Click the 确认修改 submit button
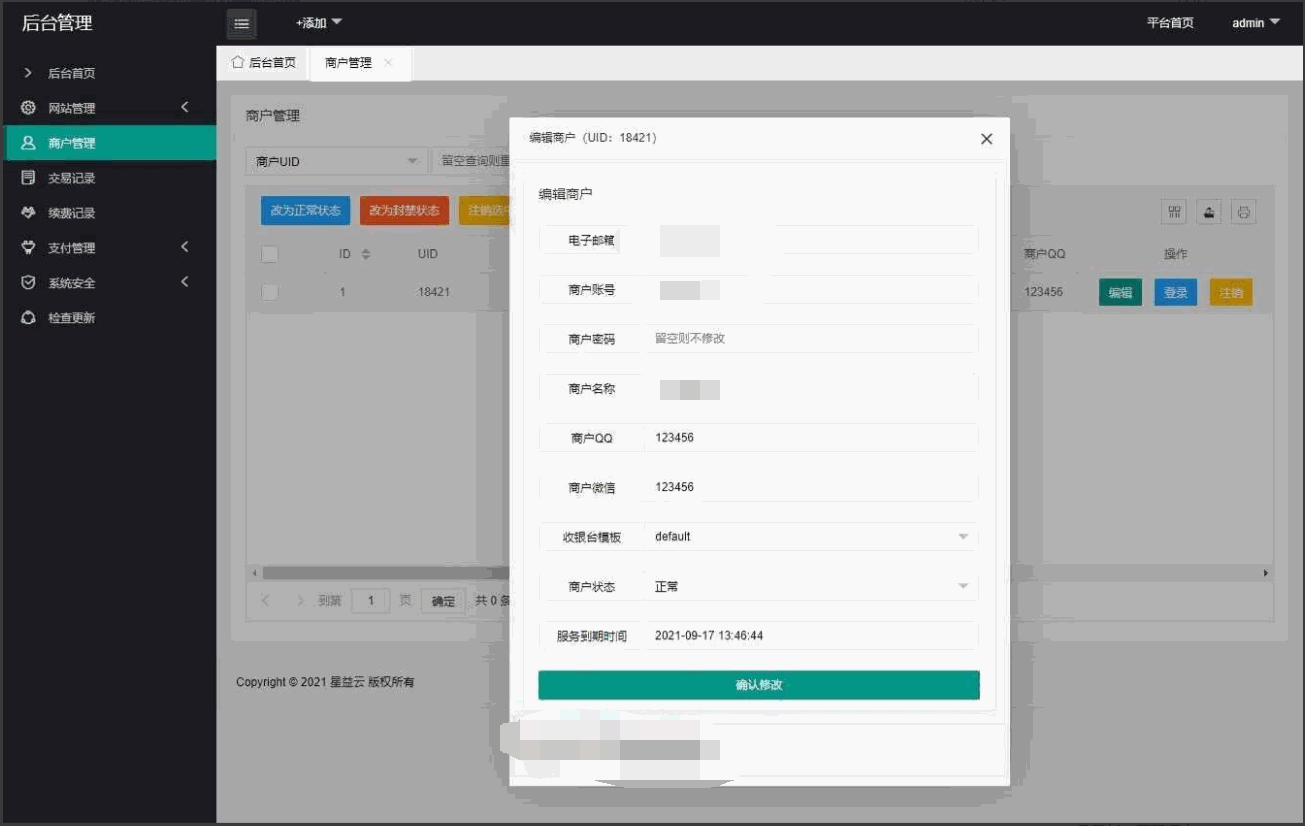Screen dimensions: 1305x826 [758, 685]
